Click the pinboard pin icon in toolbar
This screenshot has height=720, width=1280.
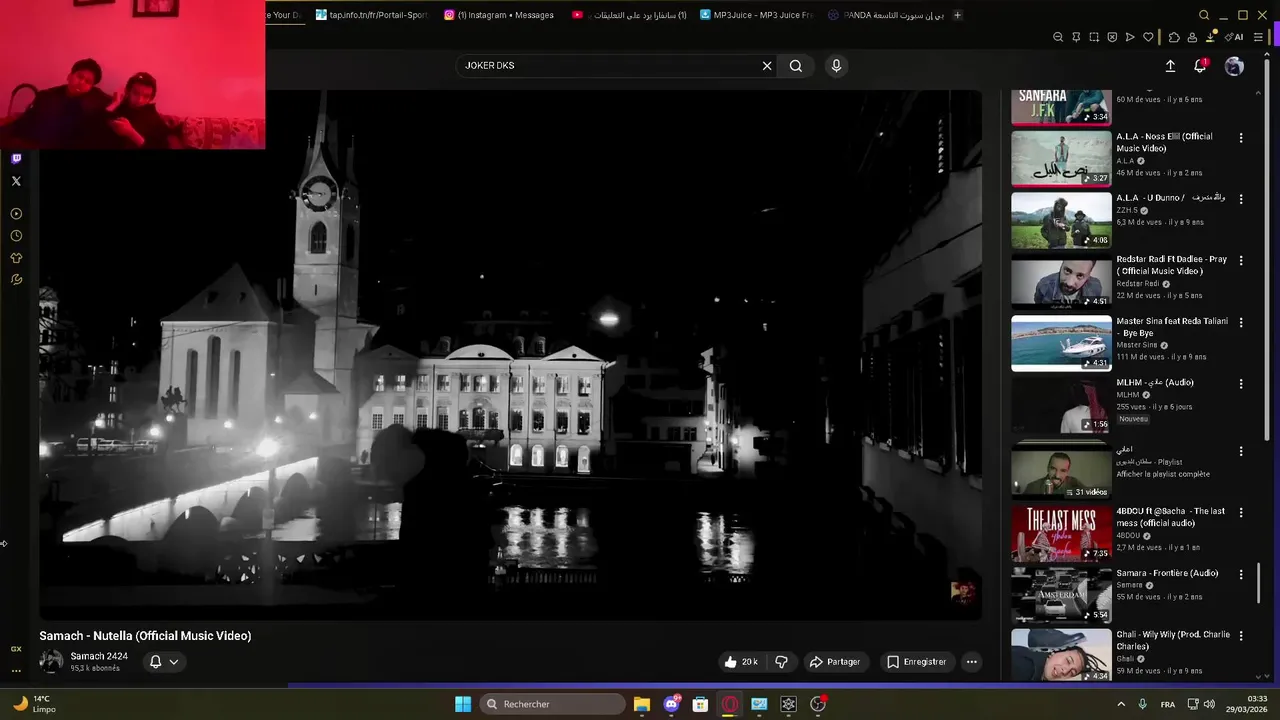click(x=1076, y=37)
